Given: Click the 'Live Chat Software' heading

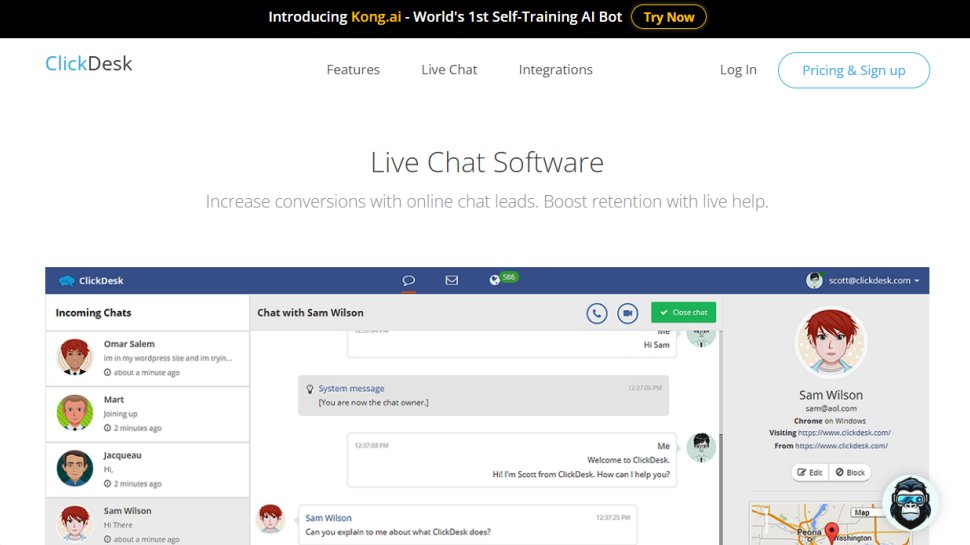Looking at the screenshot, I should (487, 163).
